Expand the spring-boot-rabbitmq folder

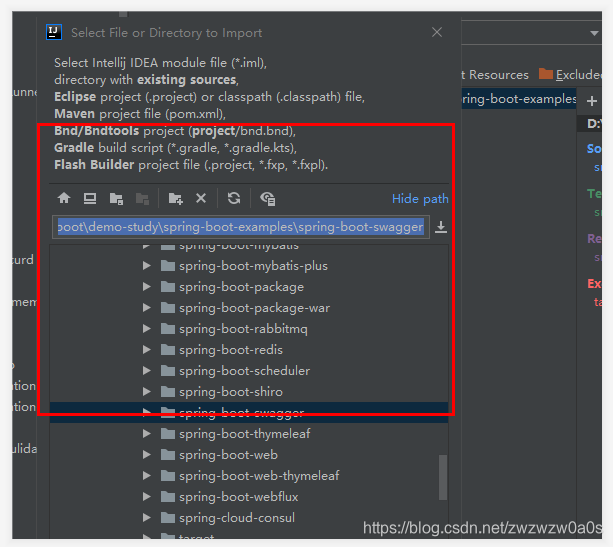tap(147, 329)
